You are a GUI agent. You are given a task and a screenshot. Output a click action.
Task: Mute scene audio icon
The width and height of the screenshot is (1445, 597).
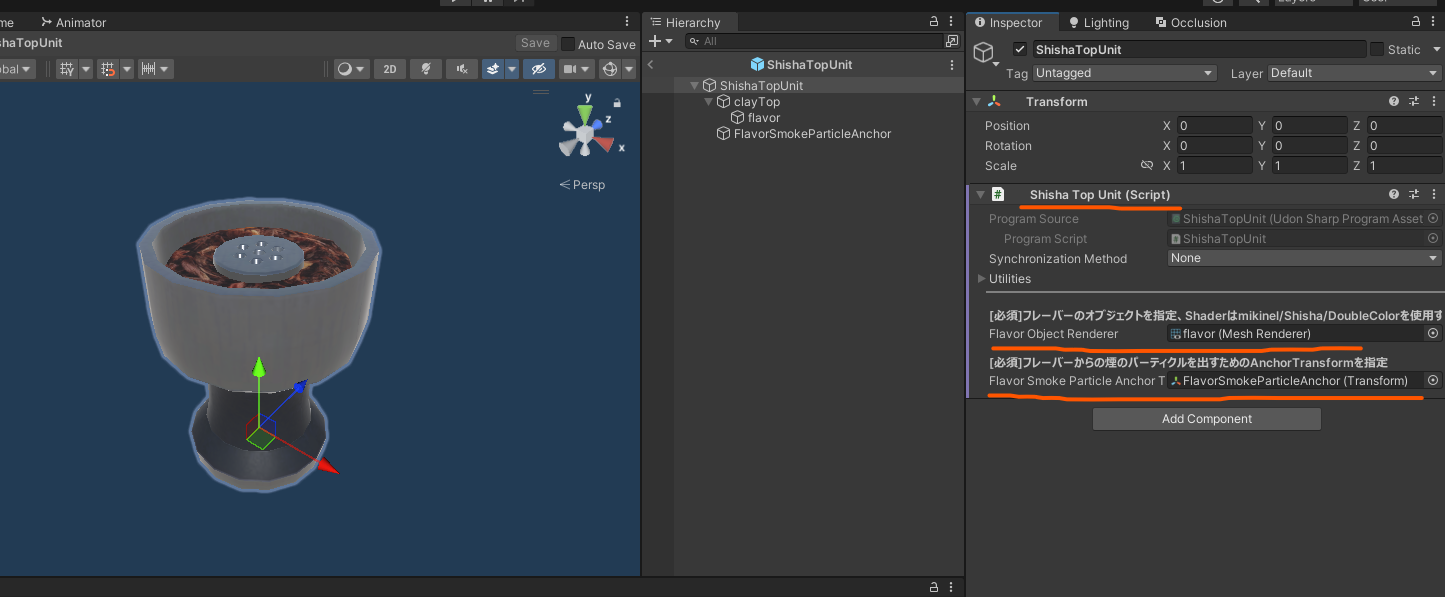pos(461,69)
